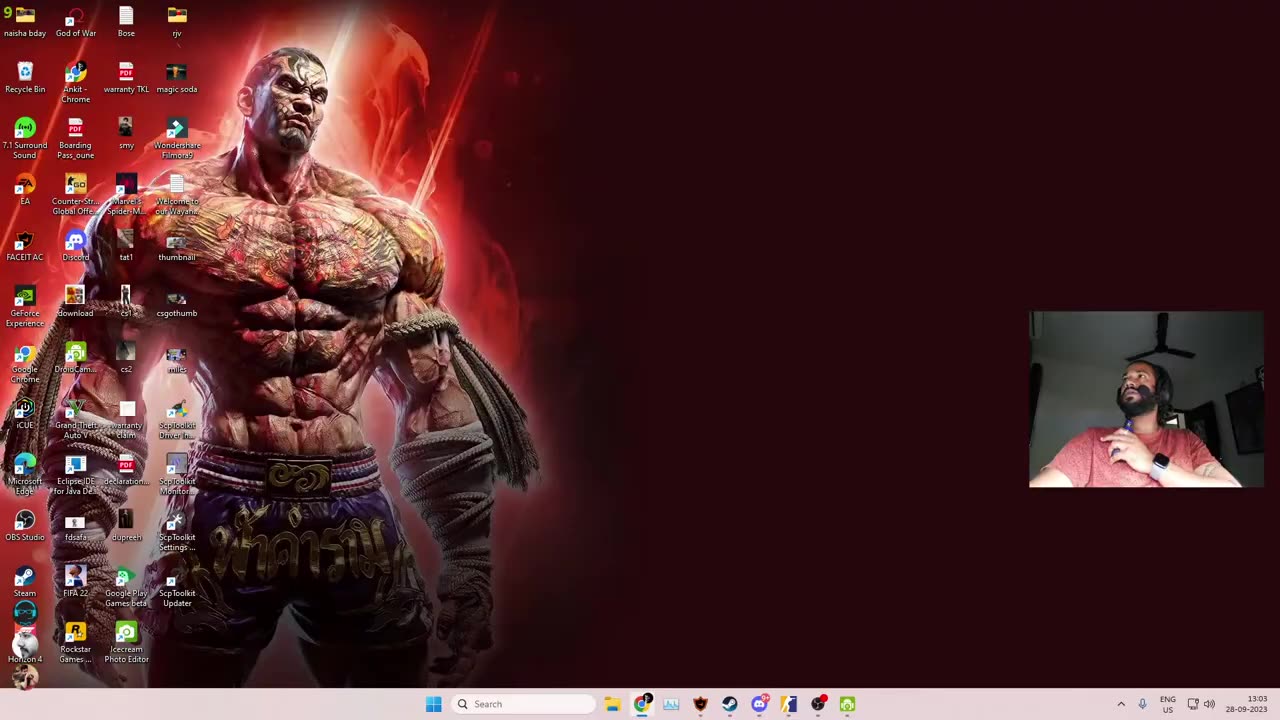Open Google Play Games beta
1280x720 pixels.
tap(126, 587)
